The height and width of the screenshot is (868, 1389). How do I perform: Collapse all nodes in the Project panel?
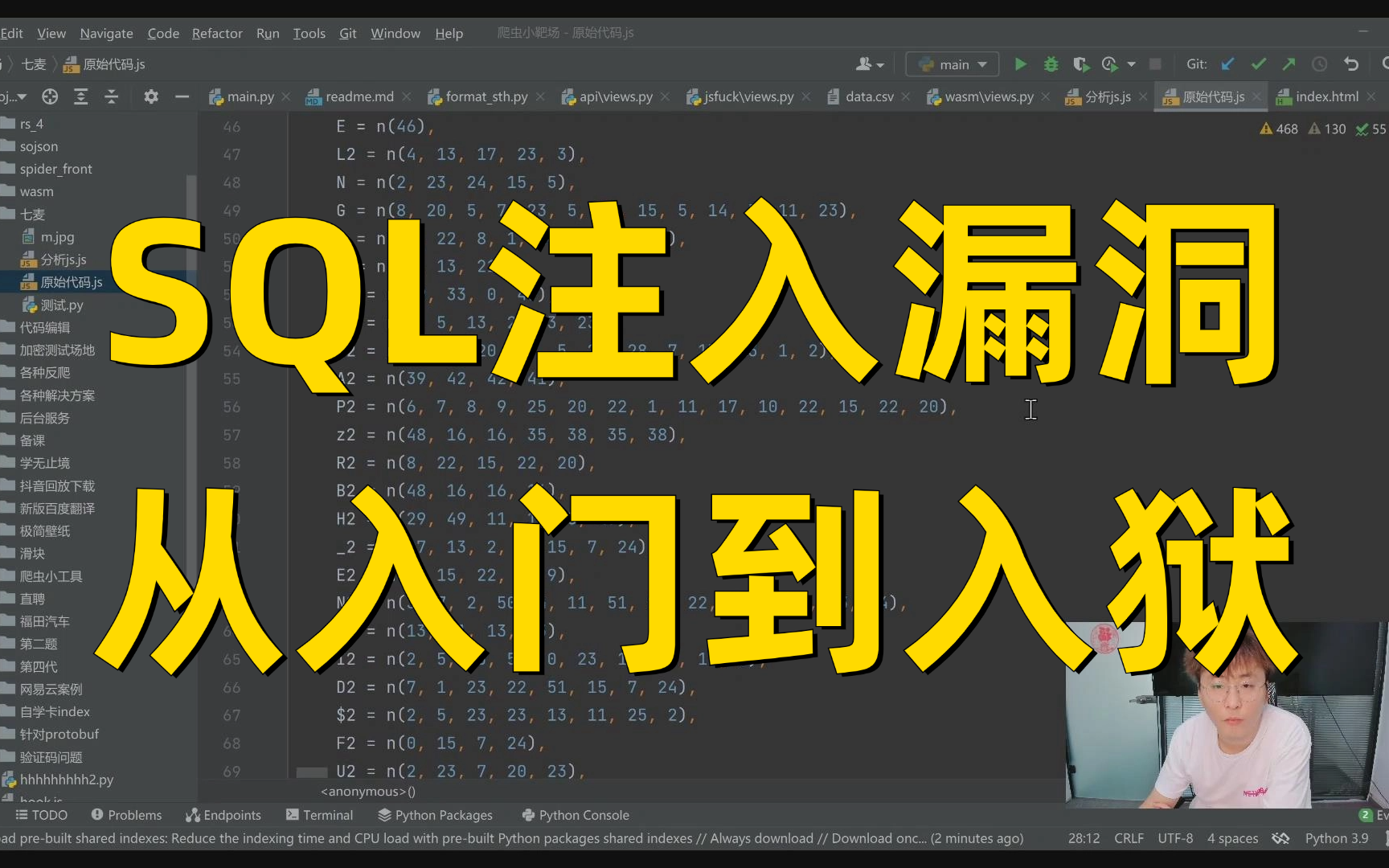[111, 96]
